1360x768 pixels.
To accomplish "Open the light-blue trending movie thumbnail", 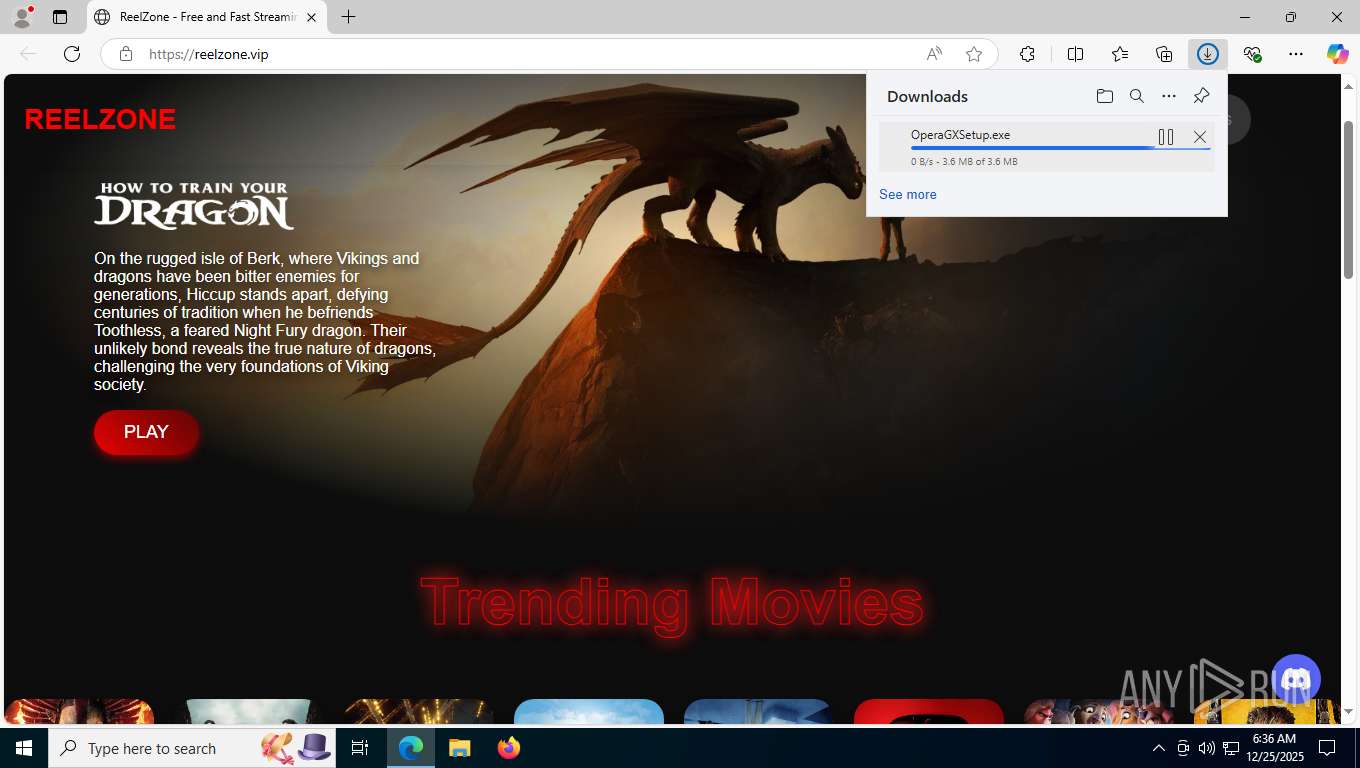I will [x=589, y=711].
